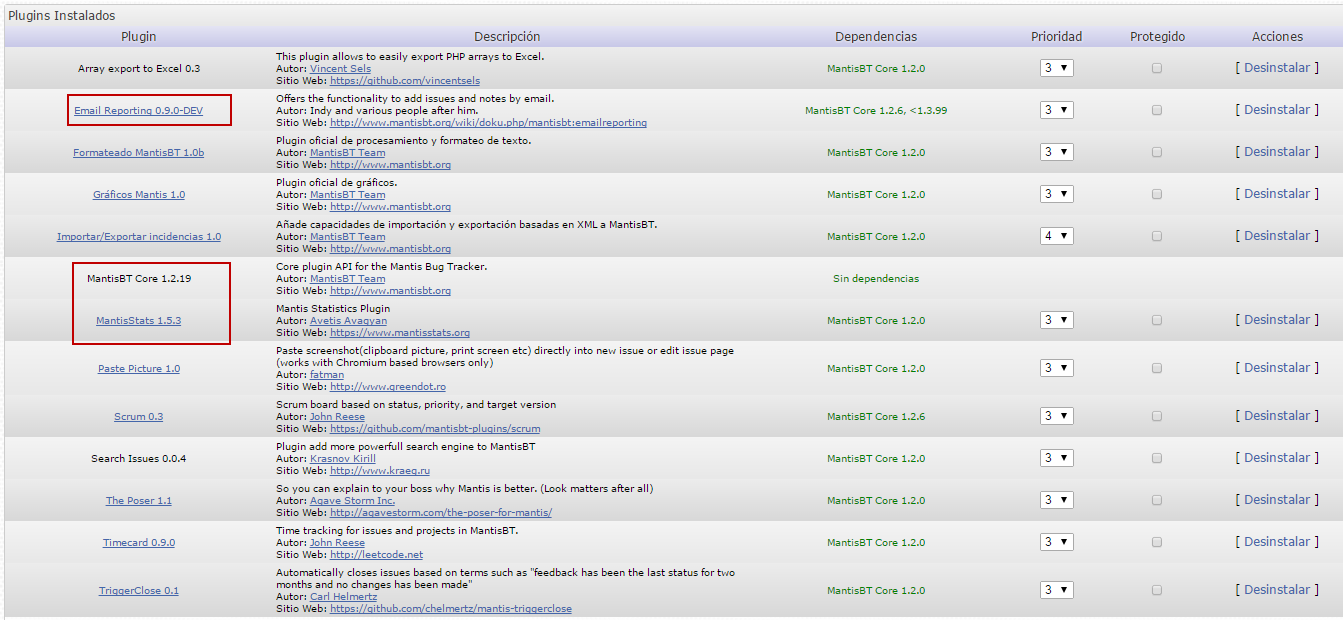Screen dimensions: 1343x620
Task: Click Desinstalar for the Scrum plugin
Action: pyautogui.click(x=1276, y=416)
